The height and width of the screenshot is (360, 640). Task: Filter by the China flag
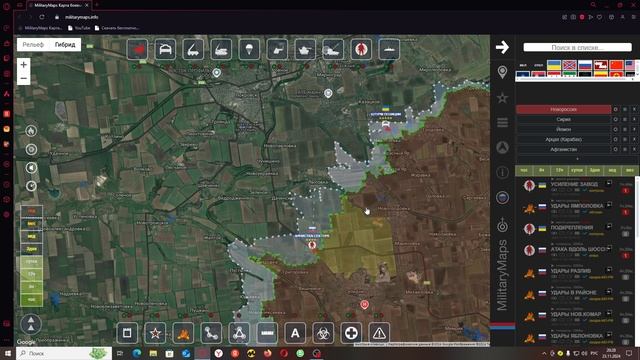pyautogui.click(x=616, y=65)
